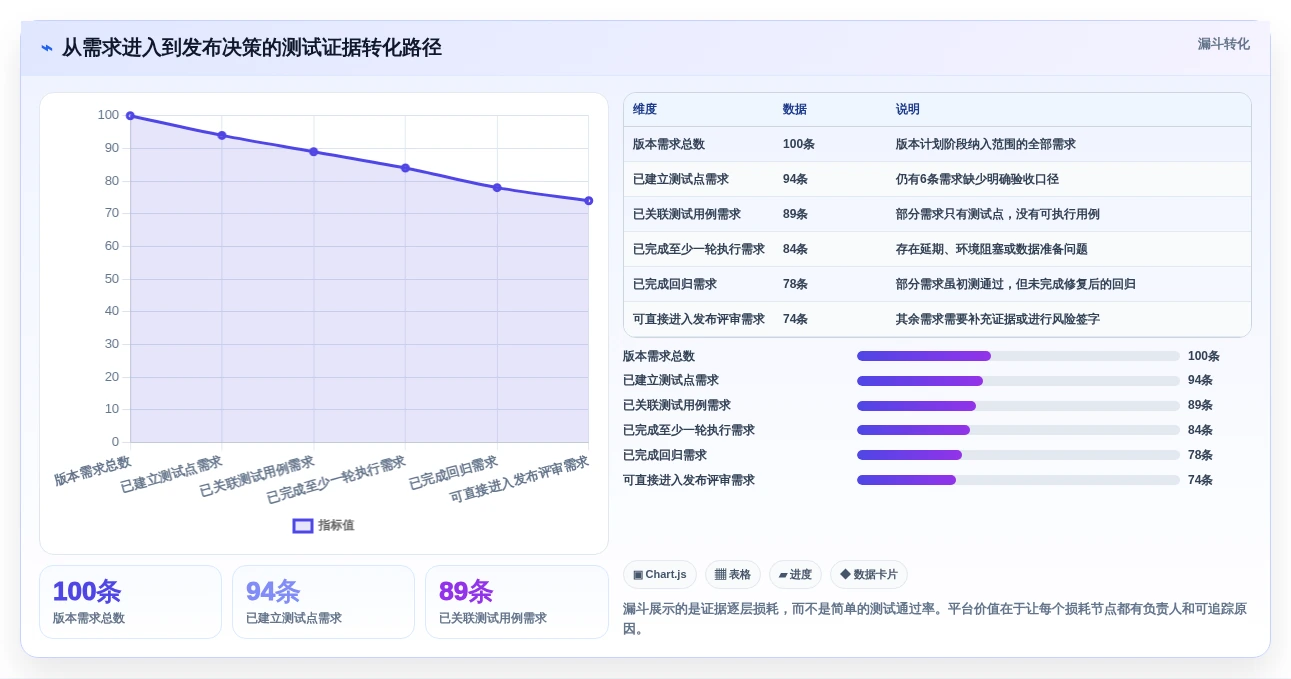Click the page title 从需求进入到发布决策的测试证据转化路径
The height and width of the screenshot is (679, 1291).
(252, 48)
